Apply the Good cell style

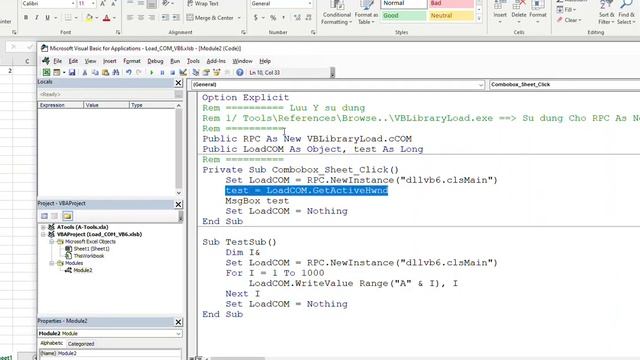tap(404, 16)
